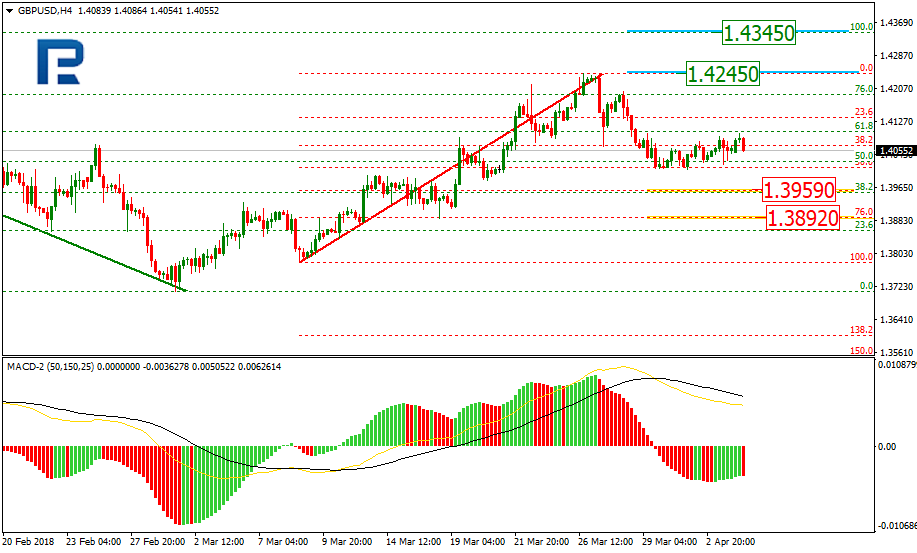Select the 138.2 Fibonacci level label
The image size is (917, 553).
click(x=861, y=329)
